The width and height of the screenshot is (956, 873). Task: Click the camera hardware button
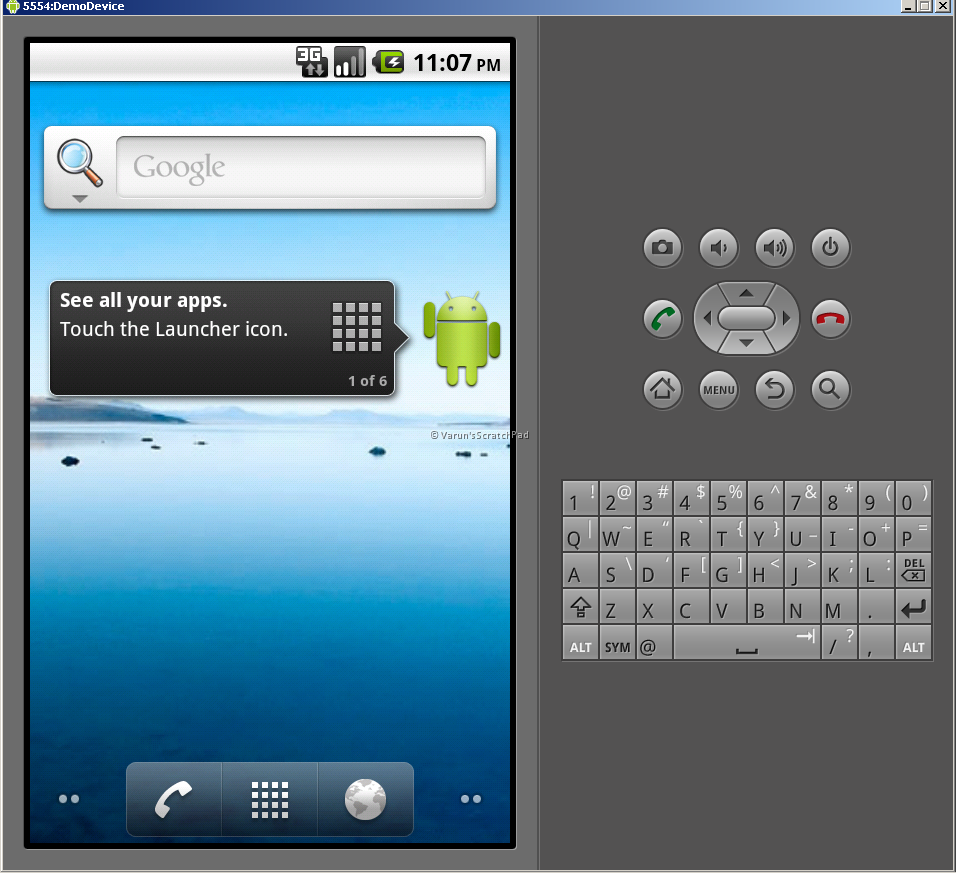coord(662,248)
